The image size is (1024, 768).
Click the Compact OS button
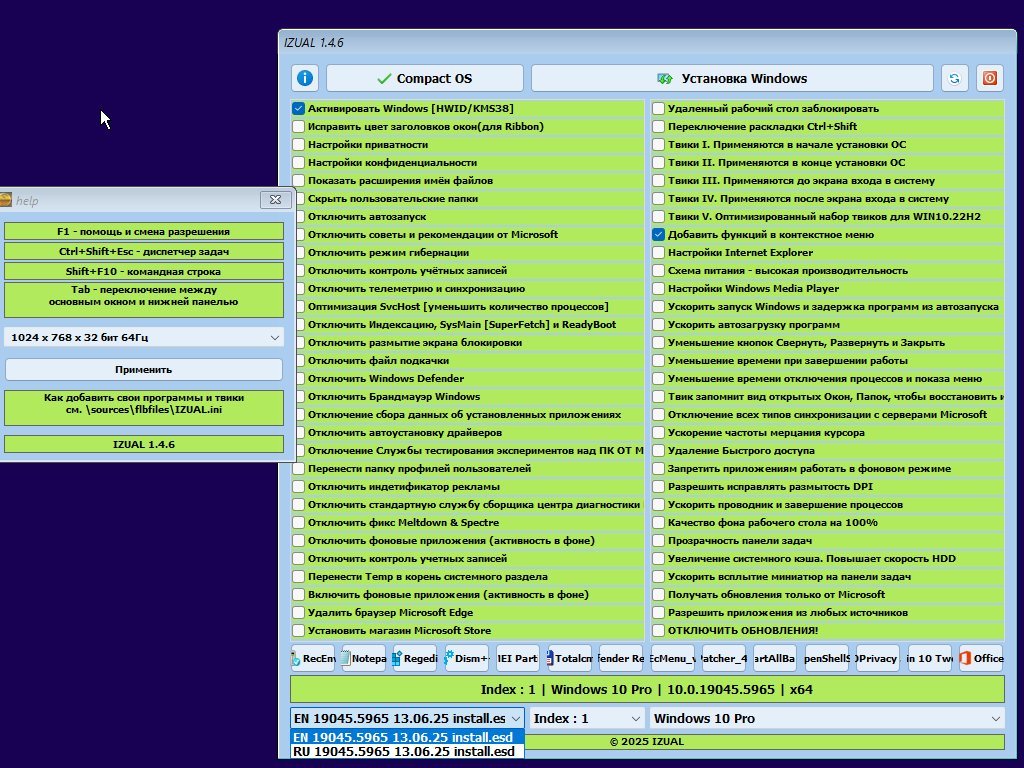tap(424, 78)
